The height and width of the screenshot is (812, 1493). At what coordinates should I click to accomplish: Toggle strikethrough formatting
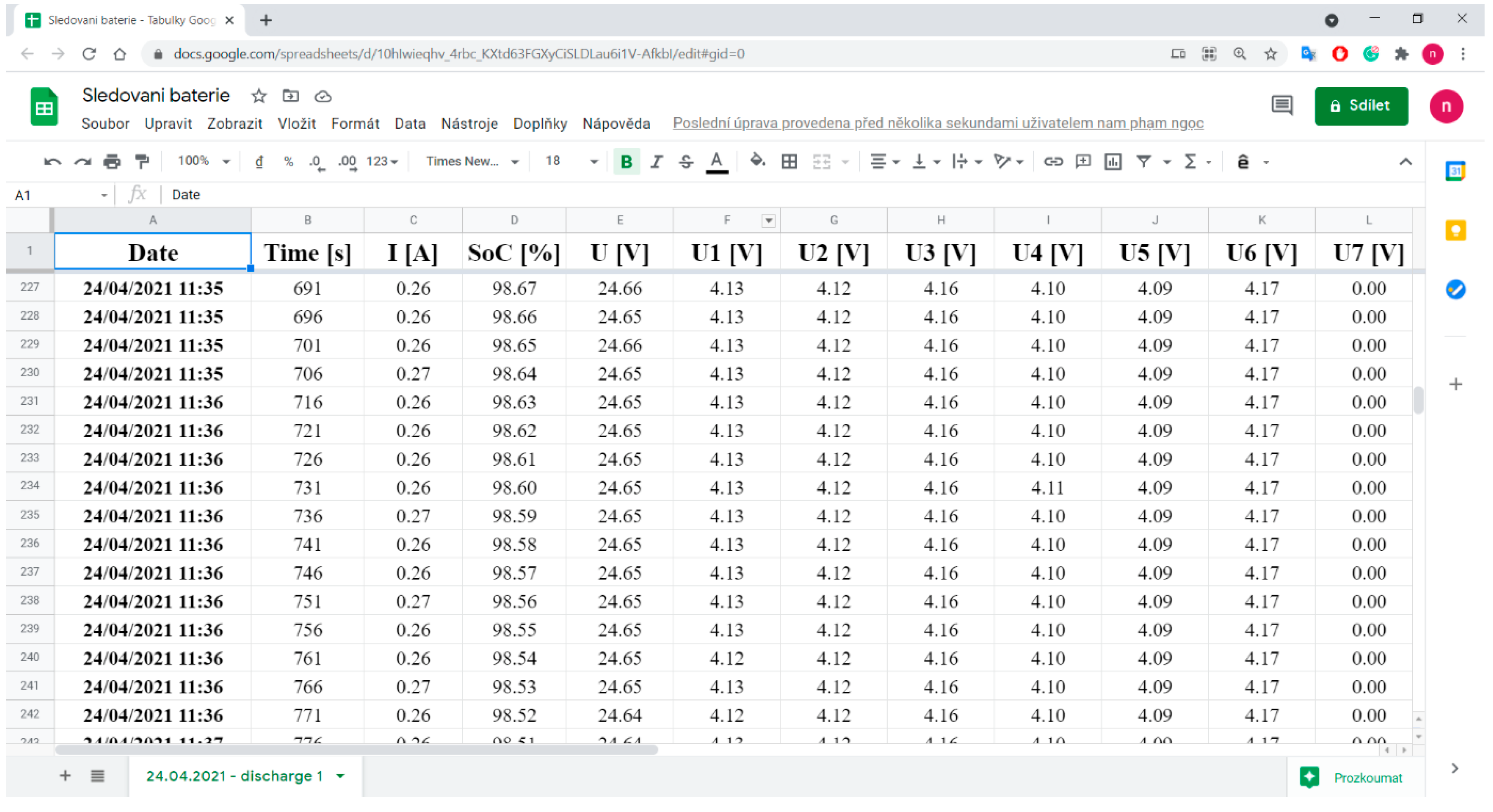(x=686, y=161)
